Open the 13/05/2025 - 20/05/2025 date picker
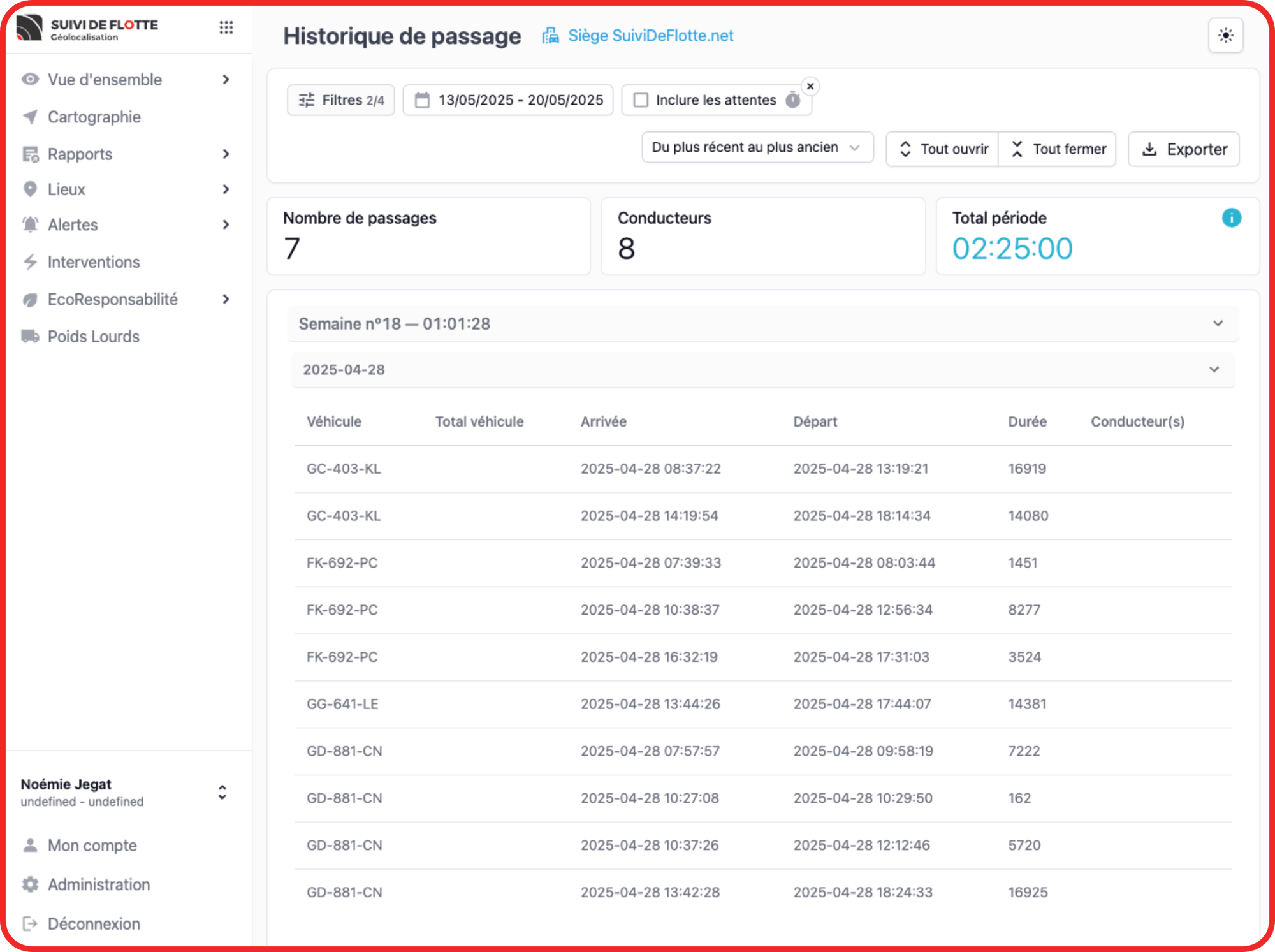This screenshot has width=1275, height=952. [x=508, y=100]
